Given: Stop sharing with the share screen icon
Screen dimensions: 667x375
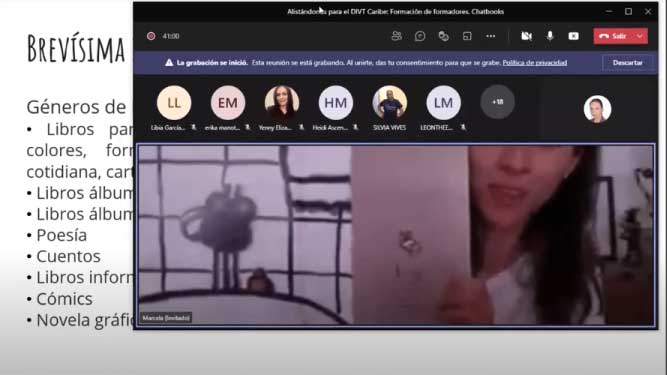Looking at the screenshot, I should (573, 36).
